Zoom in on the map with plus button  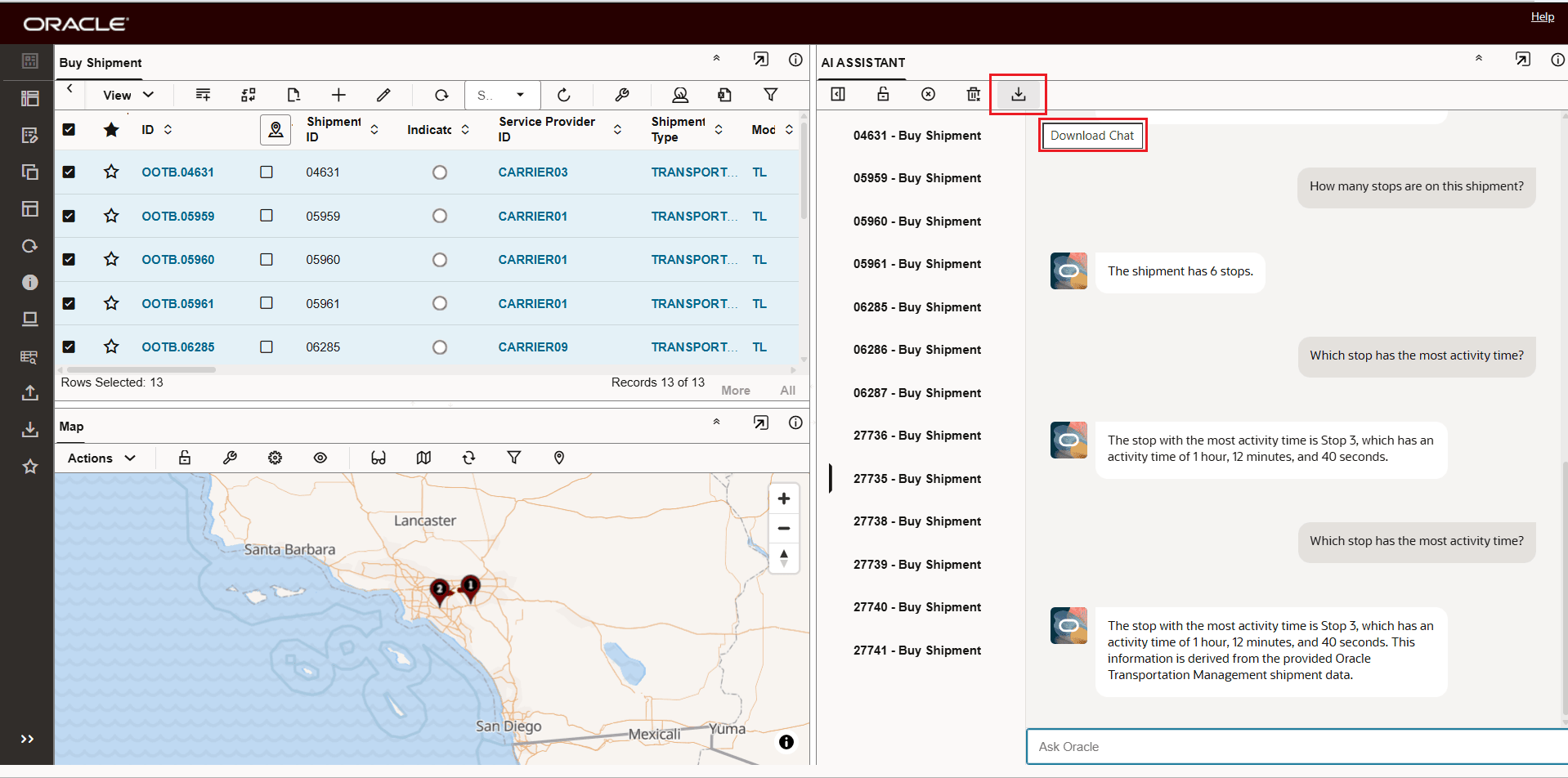tap(784, 499)
